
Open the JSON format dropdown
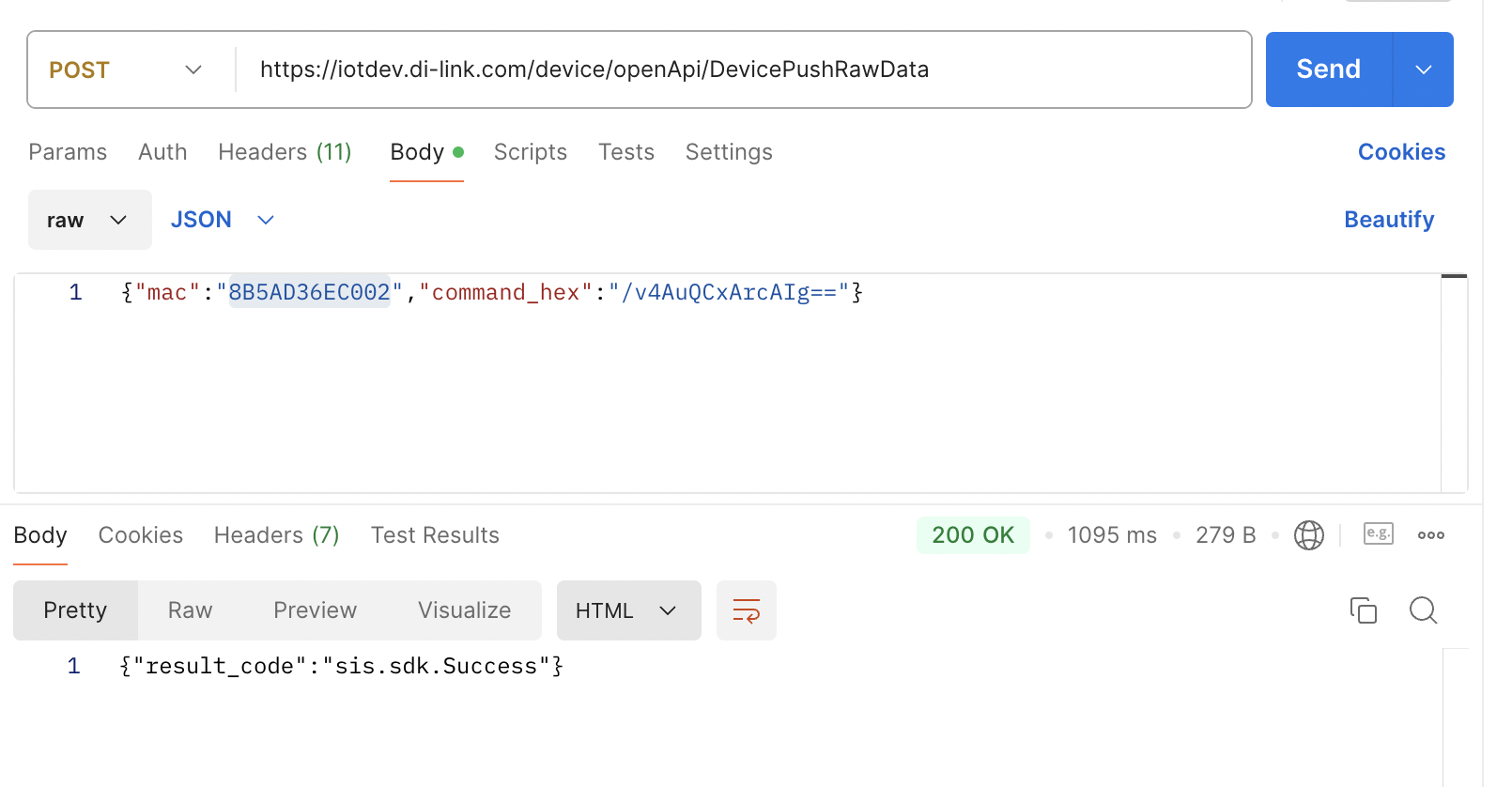pos(223,220)
